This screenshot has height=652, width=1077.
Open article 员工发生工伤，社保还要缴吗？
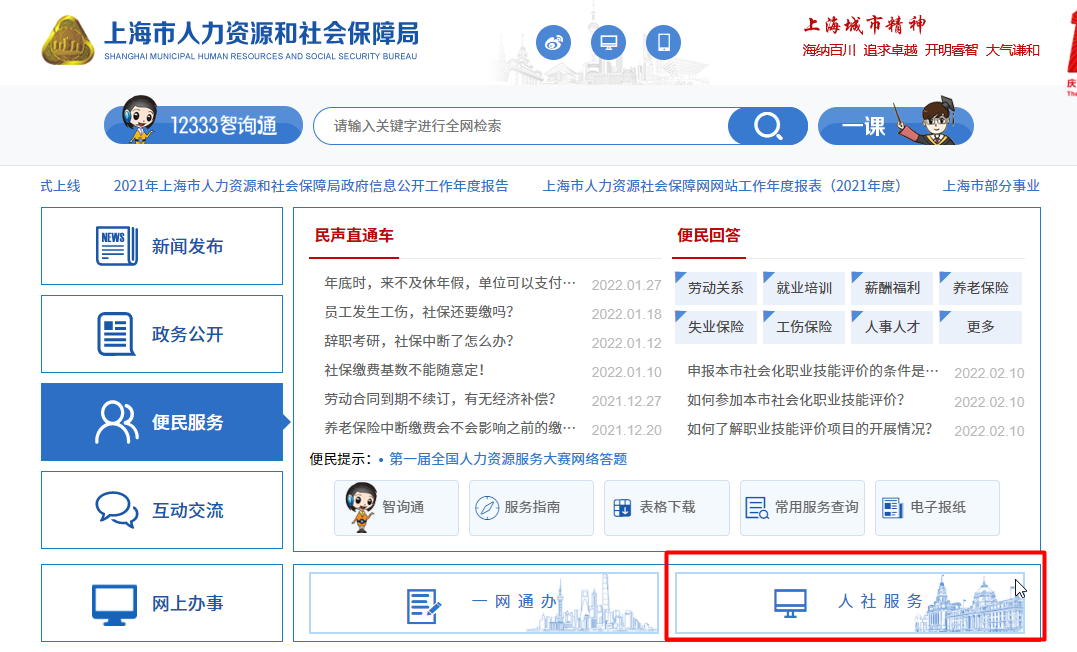tap(419, 312)
